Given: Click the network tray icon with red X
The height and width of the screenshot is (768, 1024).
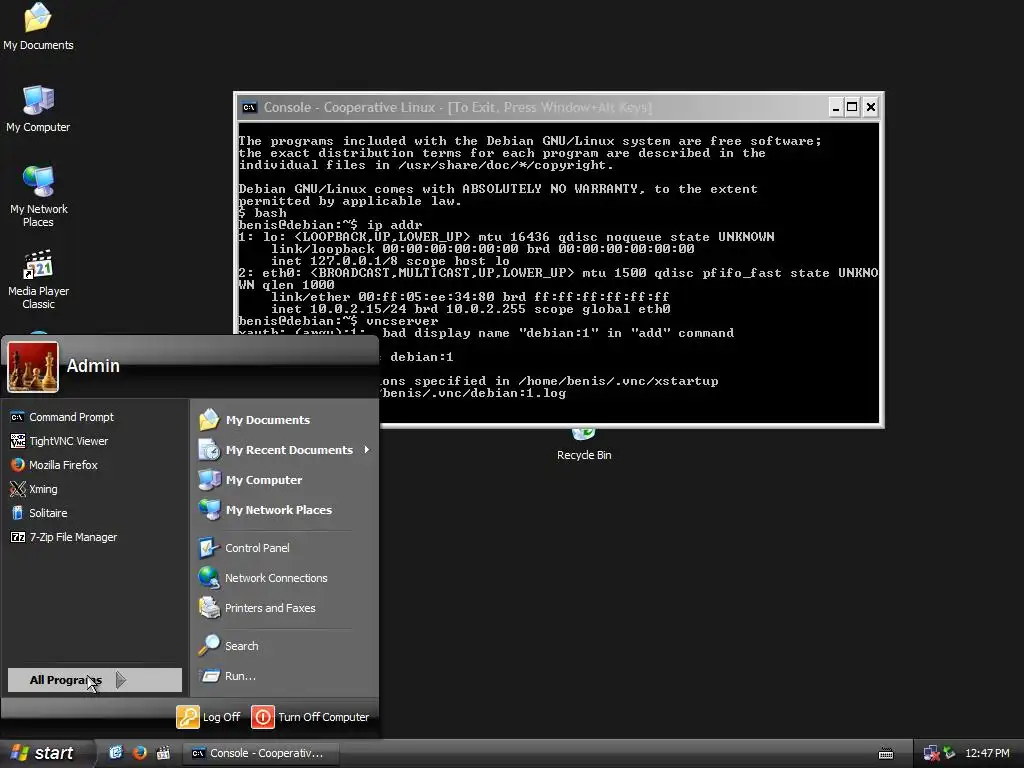Looking at the screenshot, I should [x=931, y=754].
